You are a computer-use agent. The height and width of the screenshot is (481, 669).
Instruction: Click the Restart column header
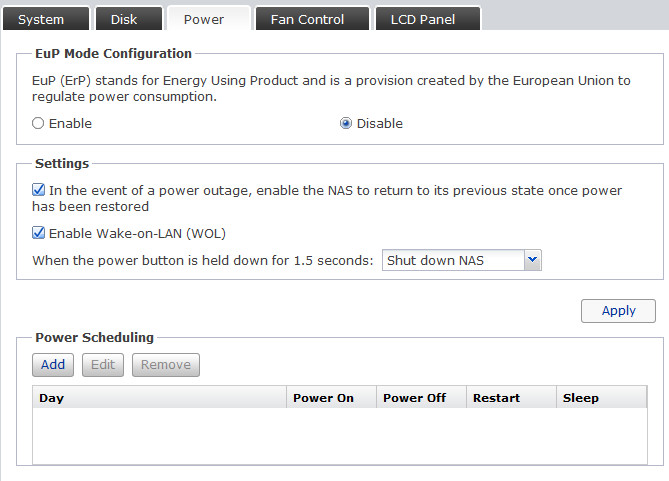[x=511, y=398]
